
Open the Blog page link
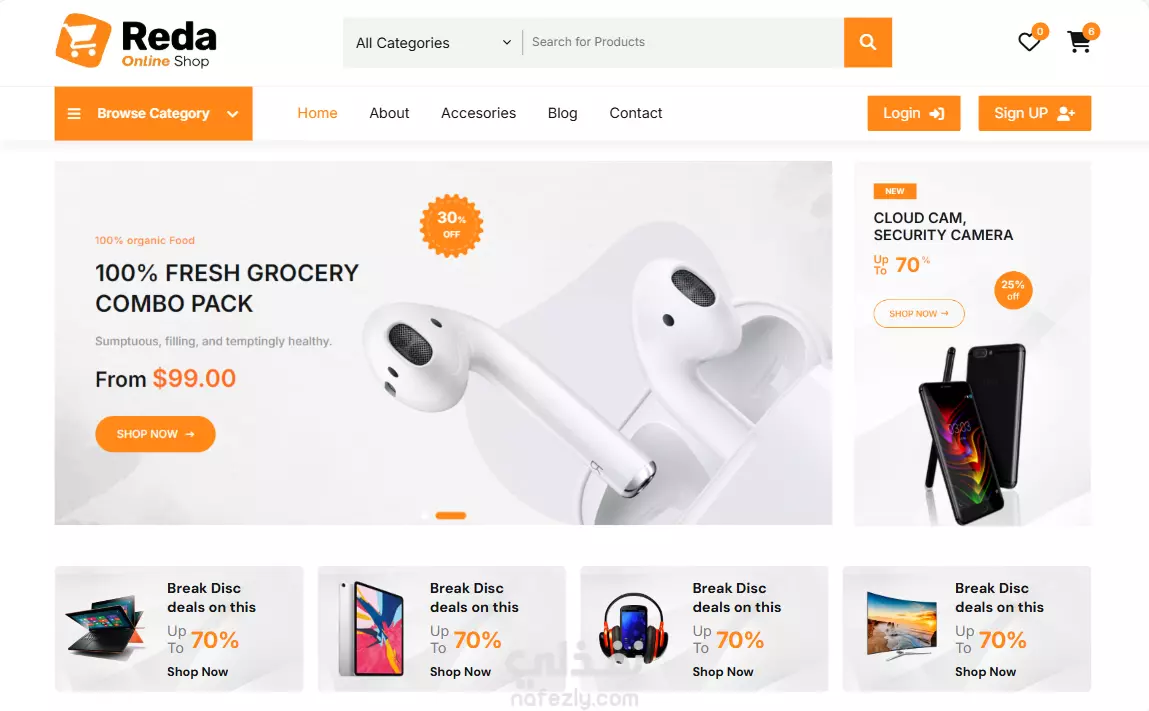click(563, 113)
